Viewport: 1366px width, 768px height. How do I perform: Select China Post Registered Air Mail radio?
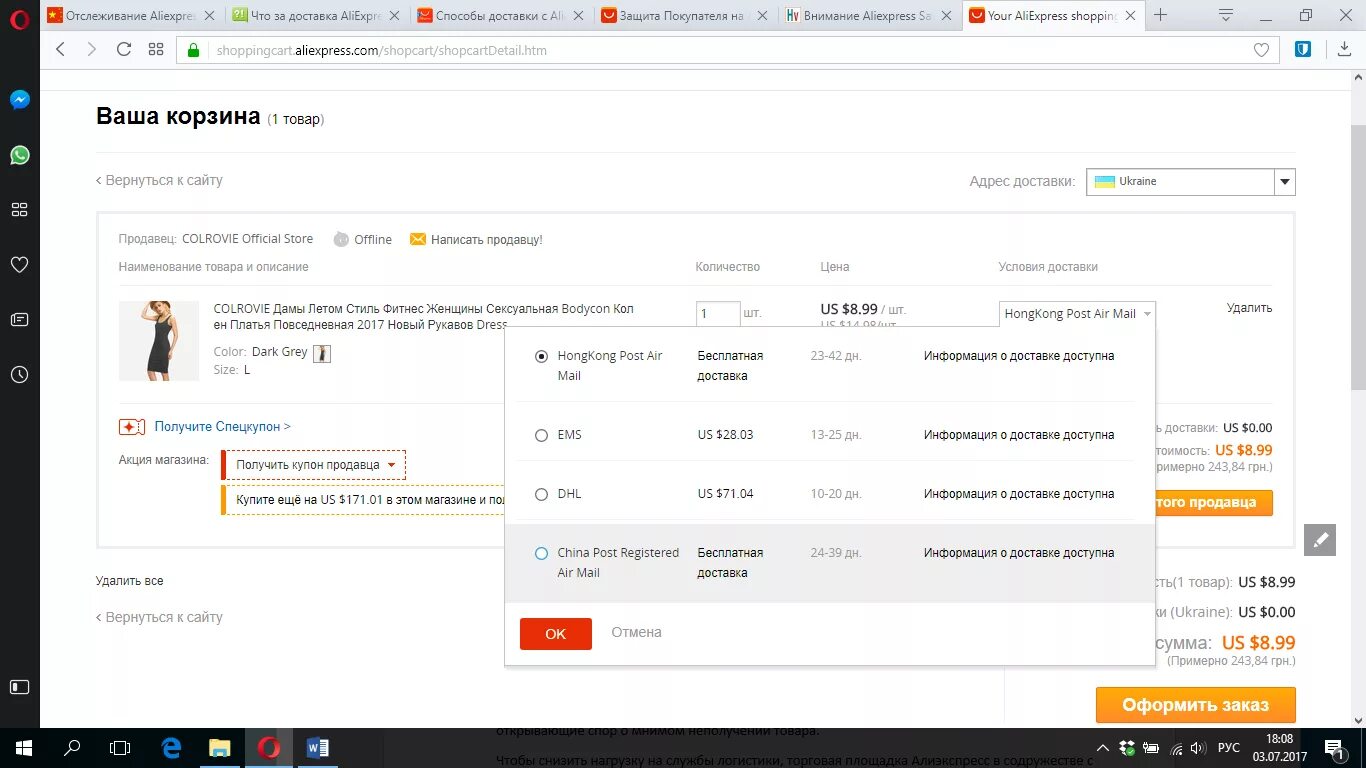(x=541, y=553)
